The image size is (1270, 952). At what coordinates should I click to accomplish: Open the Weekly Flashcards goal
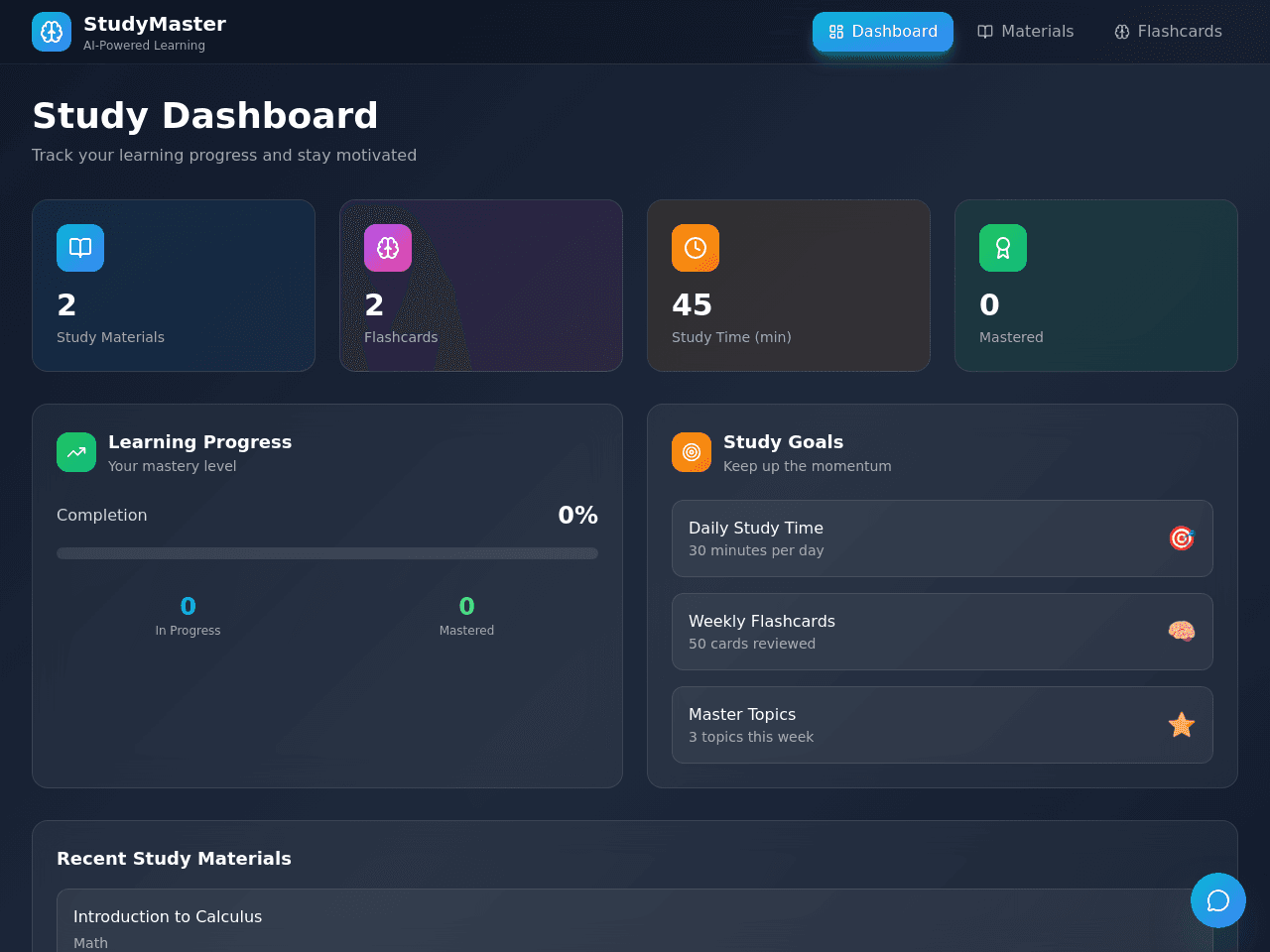click(x=943, y=632)
